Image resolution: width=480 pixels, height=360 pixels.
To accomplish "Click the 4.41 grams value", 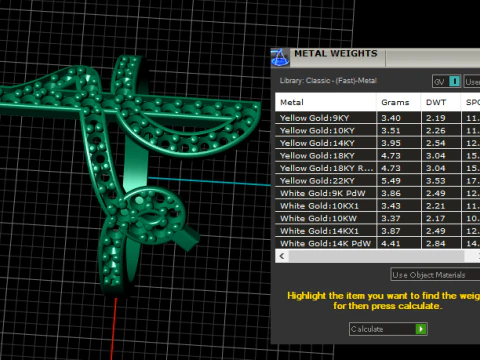I will [391, 244].
